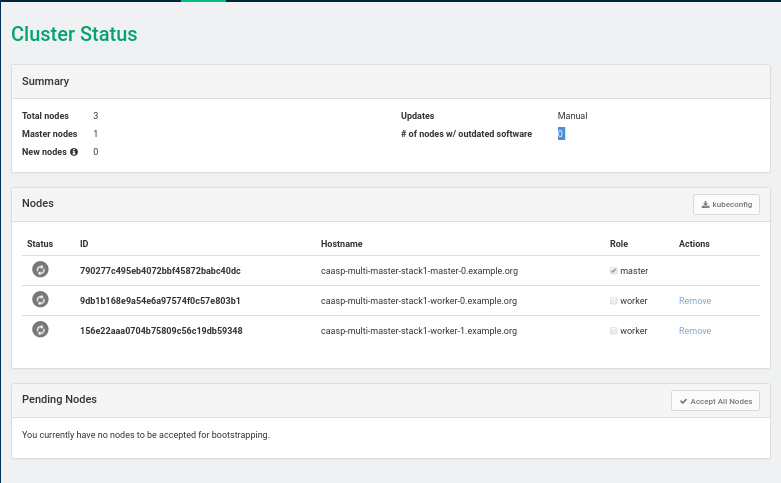Toggle the worker checkbox for the worker-0 node
The height and width of the screenshot is (483, 781).
(x=613, y=301)
